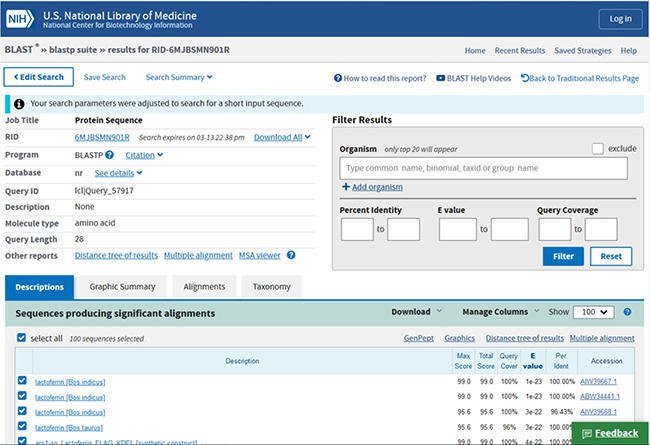
Task: Click Distance tree of results above the table
Action: coord(525,338)
